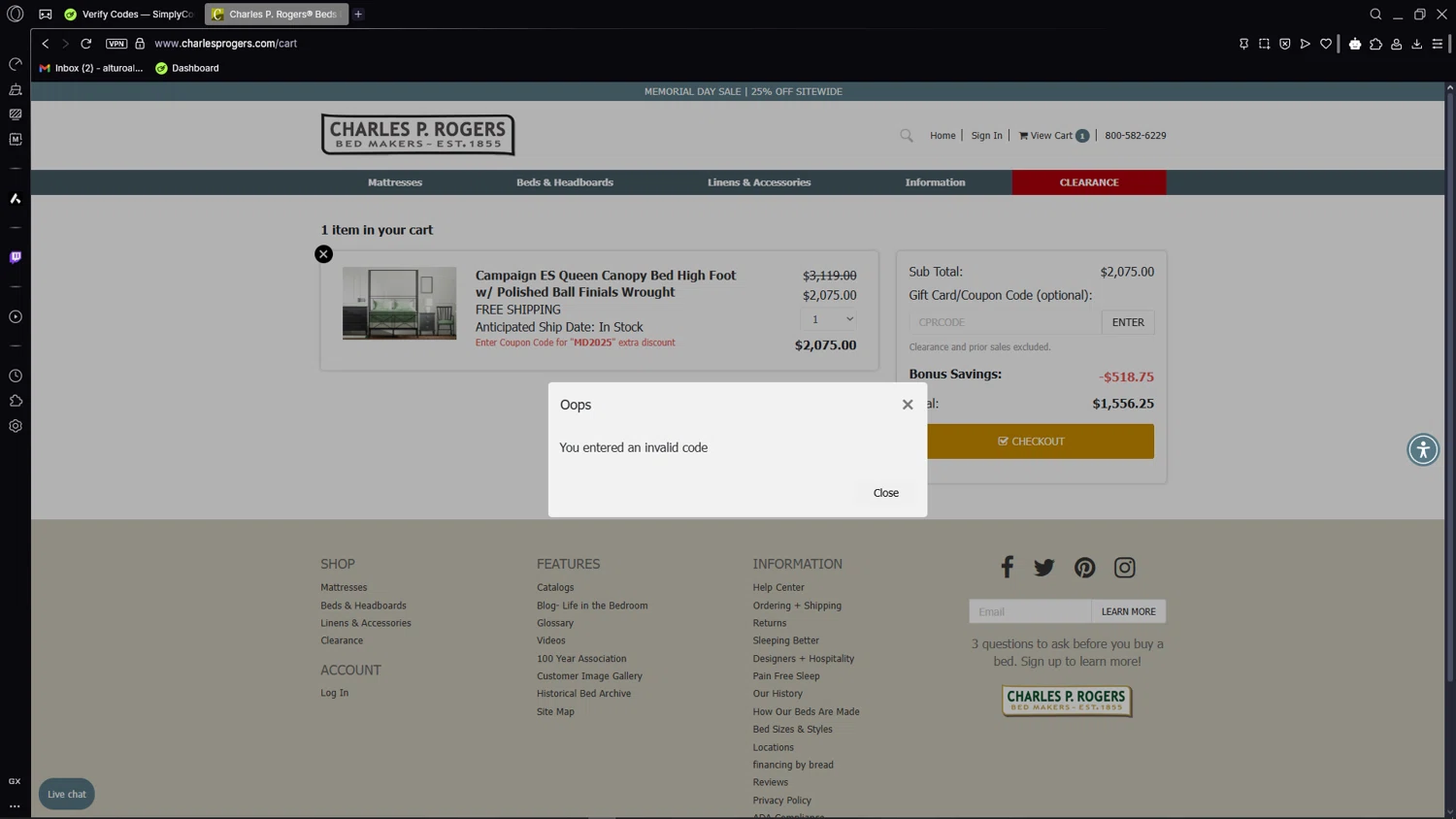Click the browser forward arrow
The width and height of the screenshot is (1456, 819).
coord(65,44)
